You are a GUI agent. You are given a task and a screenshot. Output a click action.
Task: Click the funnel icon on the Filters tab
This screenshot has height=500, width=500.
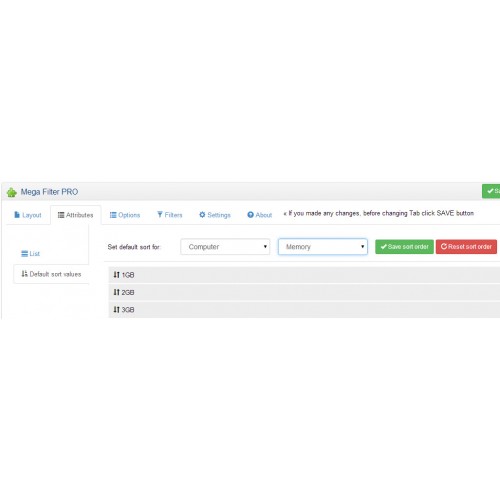[x=160, y=215]
